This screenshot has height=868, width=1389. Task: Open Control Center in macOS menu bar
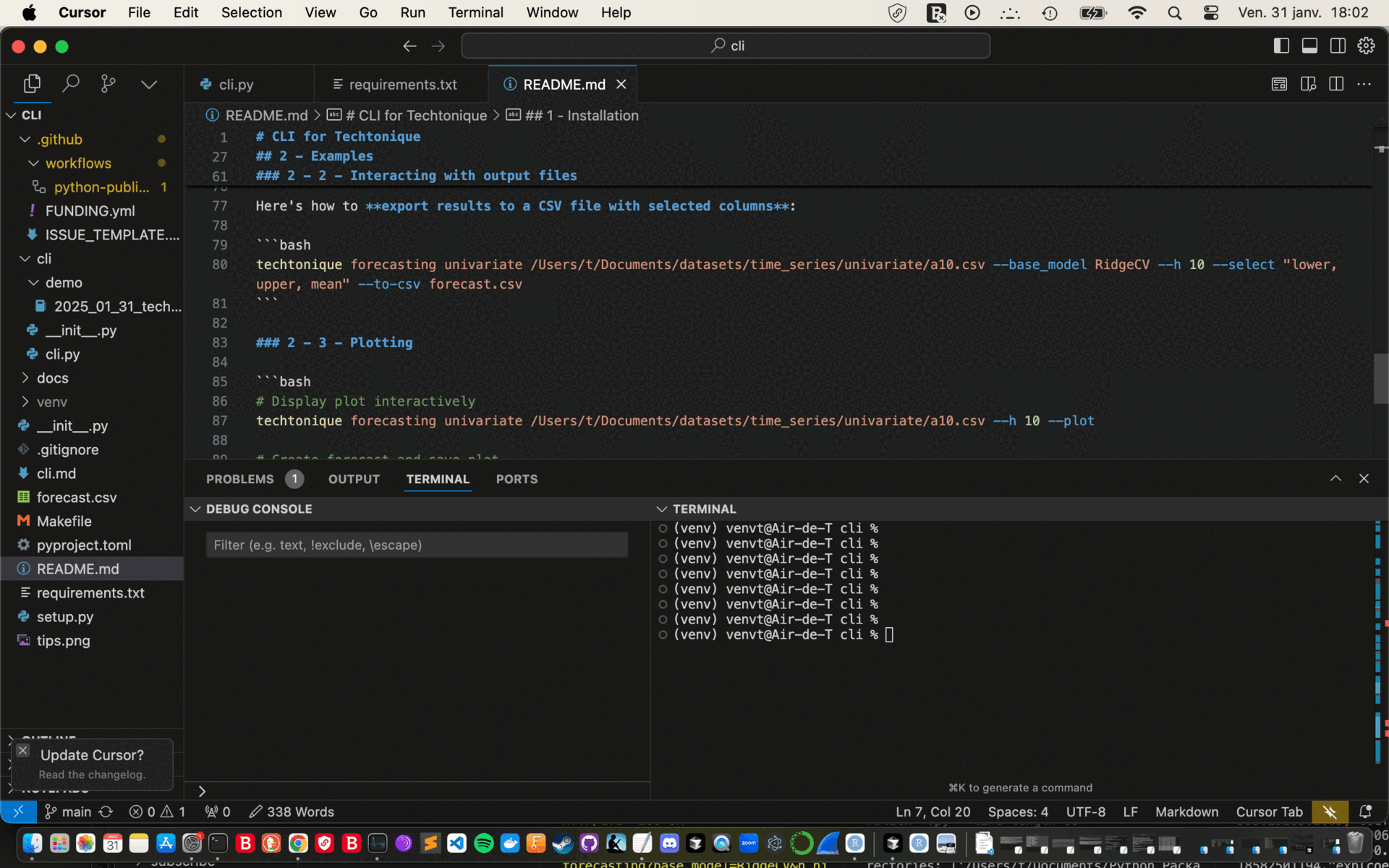point(1211,12)
